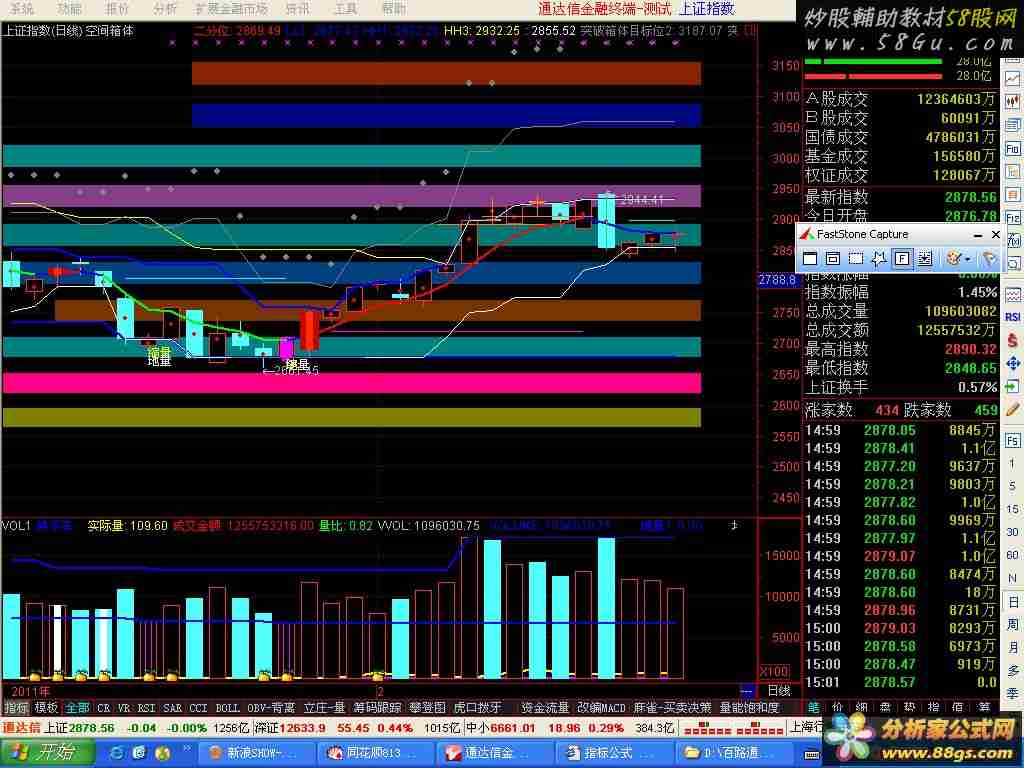This screenshot has height=768, width=1024.
Task: Switch to 60-minute period in sidebar
Action: click(1012, 555)
